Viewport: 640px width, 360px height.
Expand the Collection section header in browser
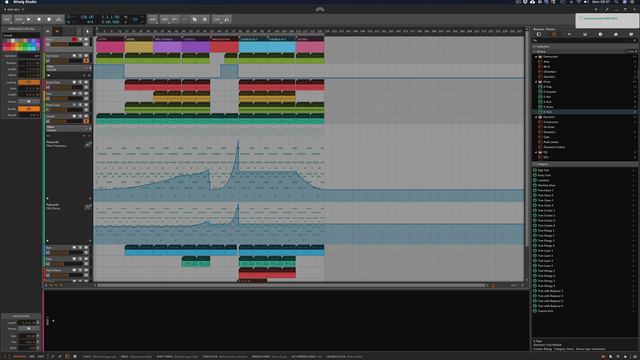(x=584, y=47)
